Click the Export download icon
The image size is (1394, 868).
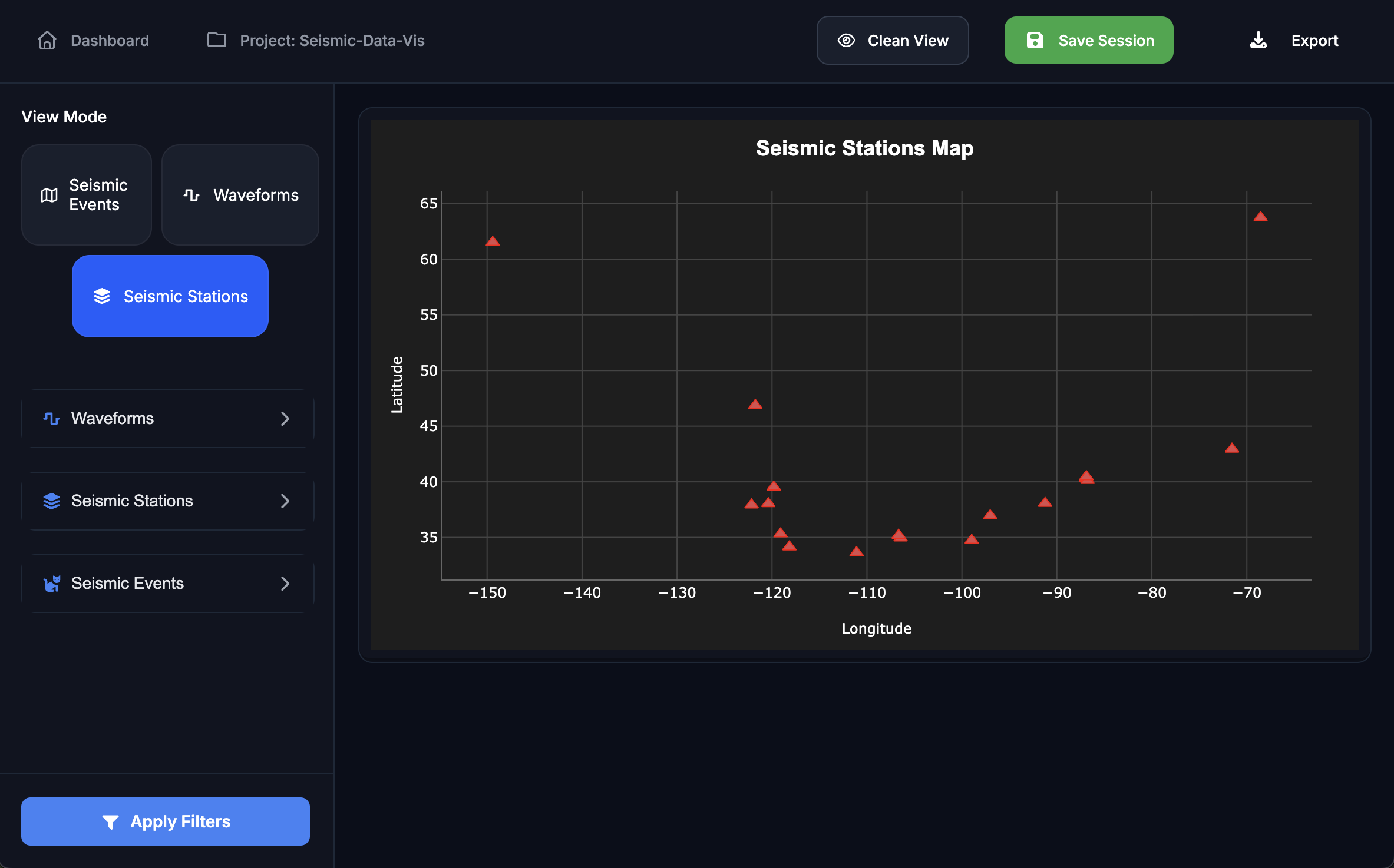click(x=1258, y=40)
